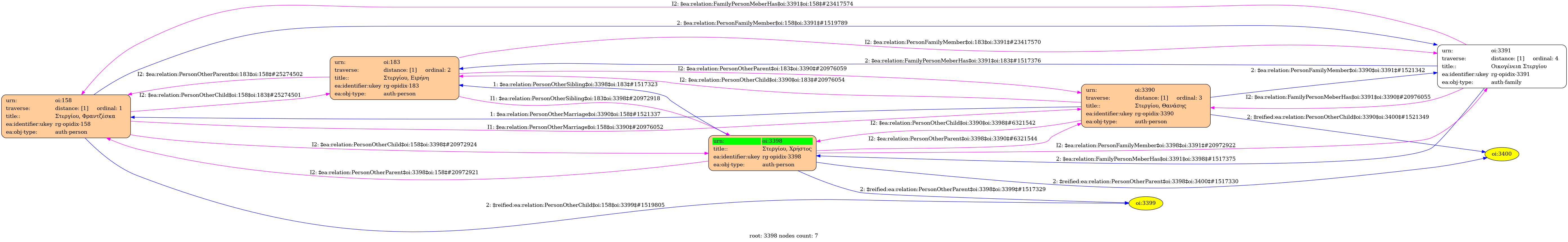1568x242 pixels.
Task: Click the reified PersonOtherChild label #1519805
Action: point(575,205)
